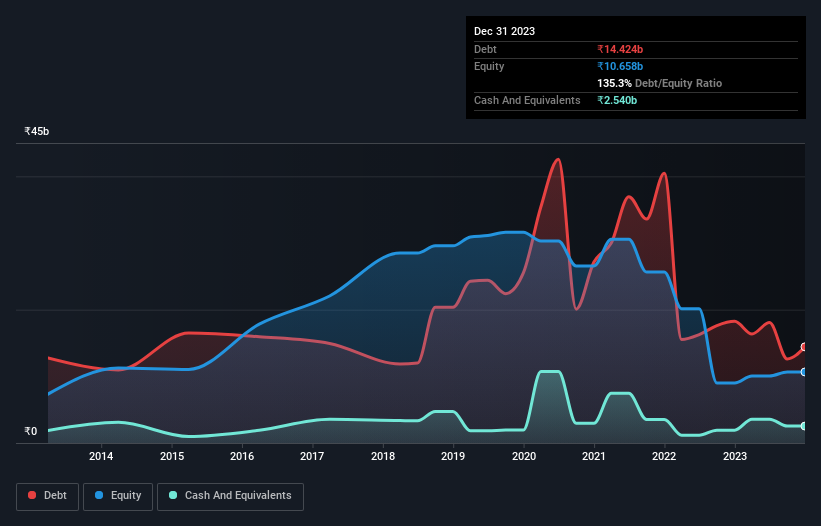The height and width of the screenshot is (526, 821).
Task: Click the 2017 x-axis label
Action: pyautogui.click(x=312, y=456)
